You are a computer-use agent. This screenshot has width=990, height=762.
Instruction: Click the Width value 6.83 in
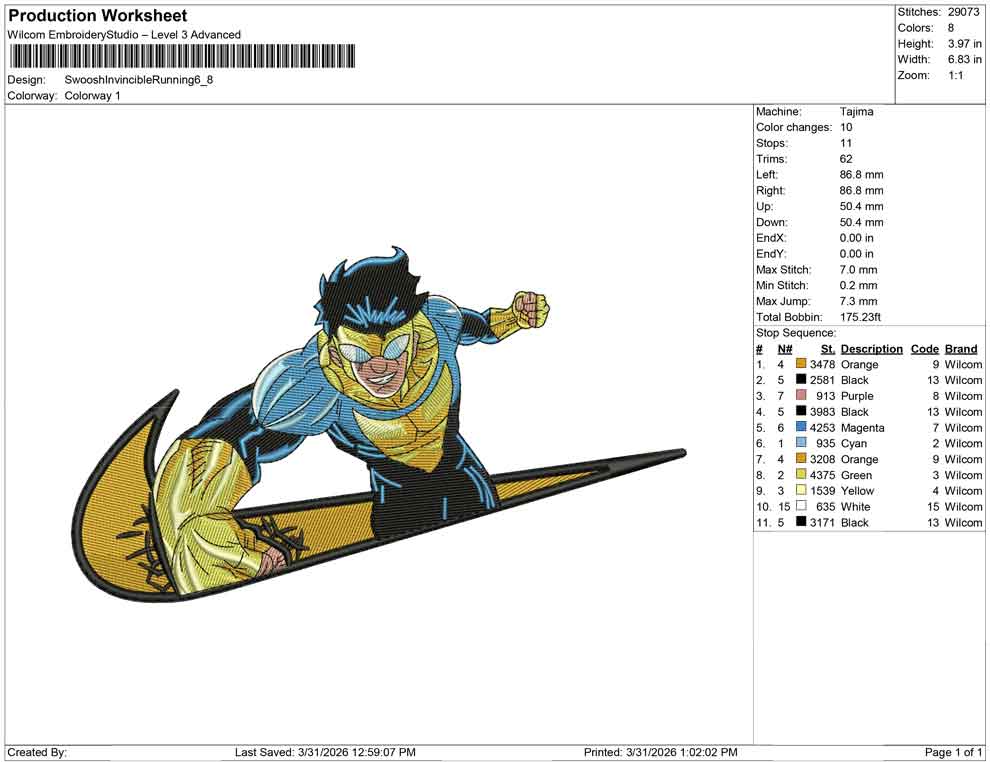[x=964, y=59]
